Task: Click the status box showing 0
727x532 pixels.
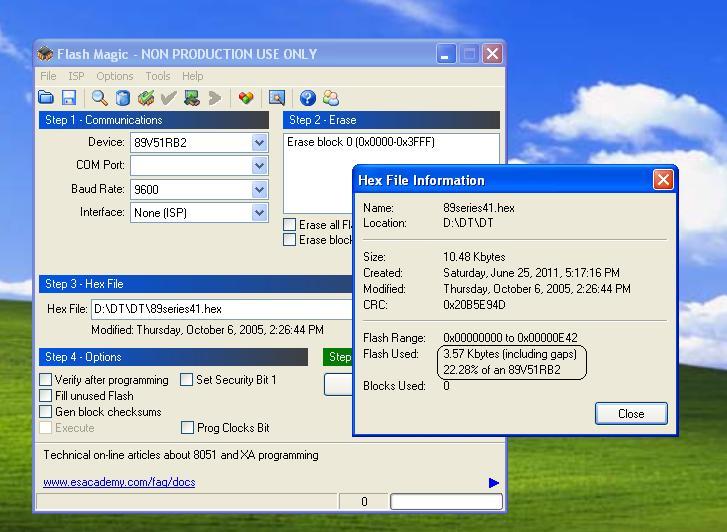Action: [x=364, y=501]
